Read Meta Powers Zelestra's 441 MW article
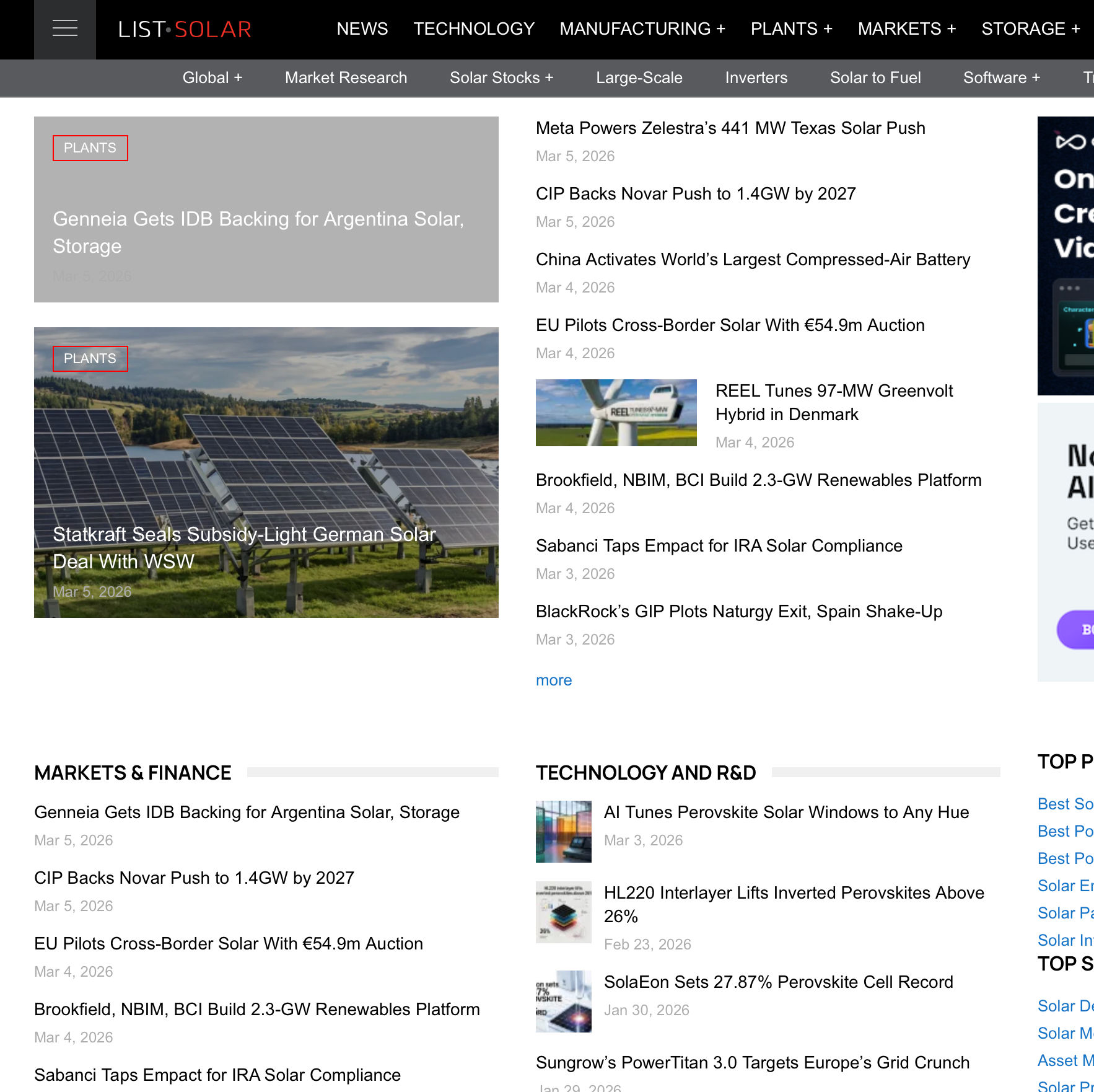The image size is (1094, 1092). (x=730, y=128)
